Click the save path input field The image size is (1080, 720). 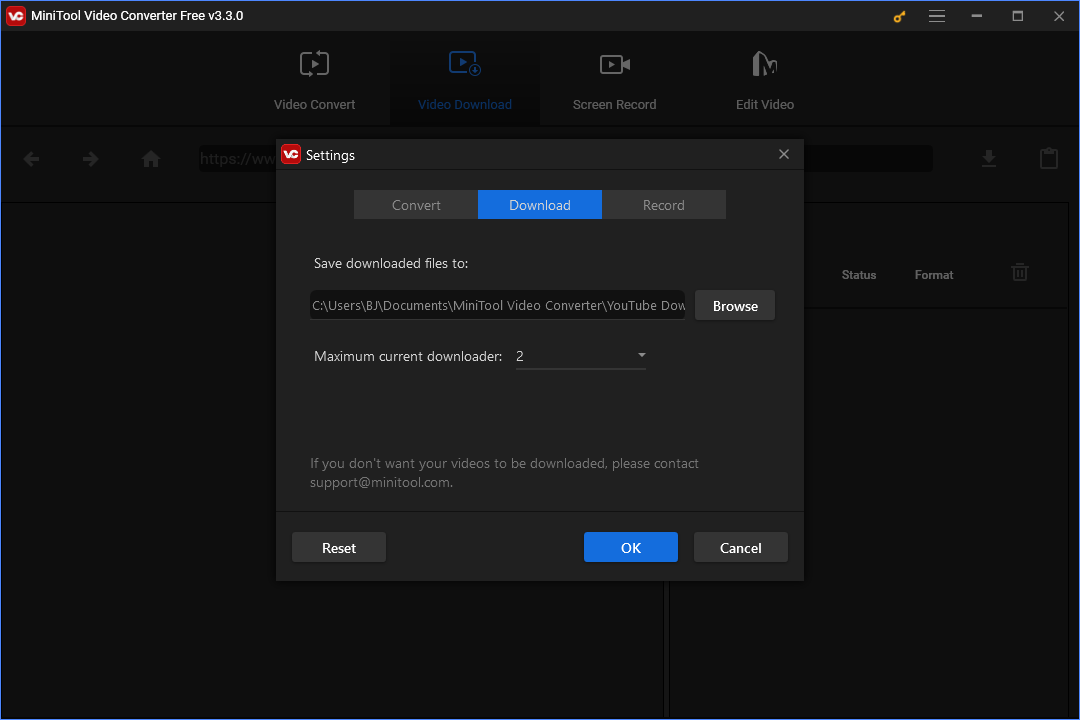(497, 305)
